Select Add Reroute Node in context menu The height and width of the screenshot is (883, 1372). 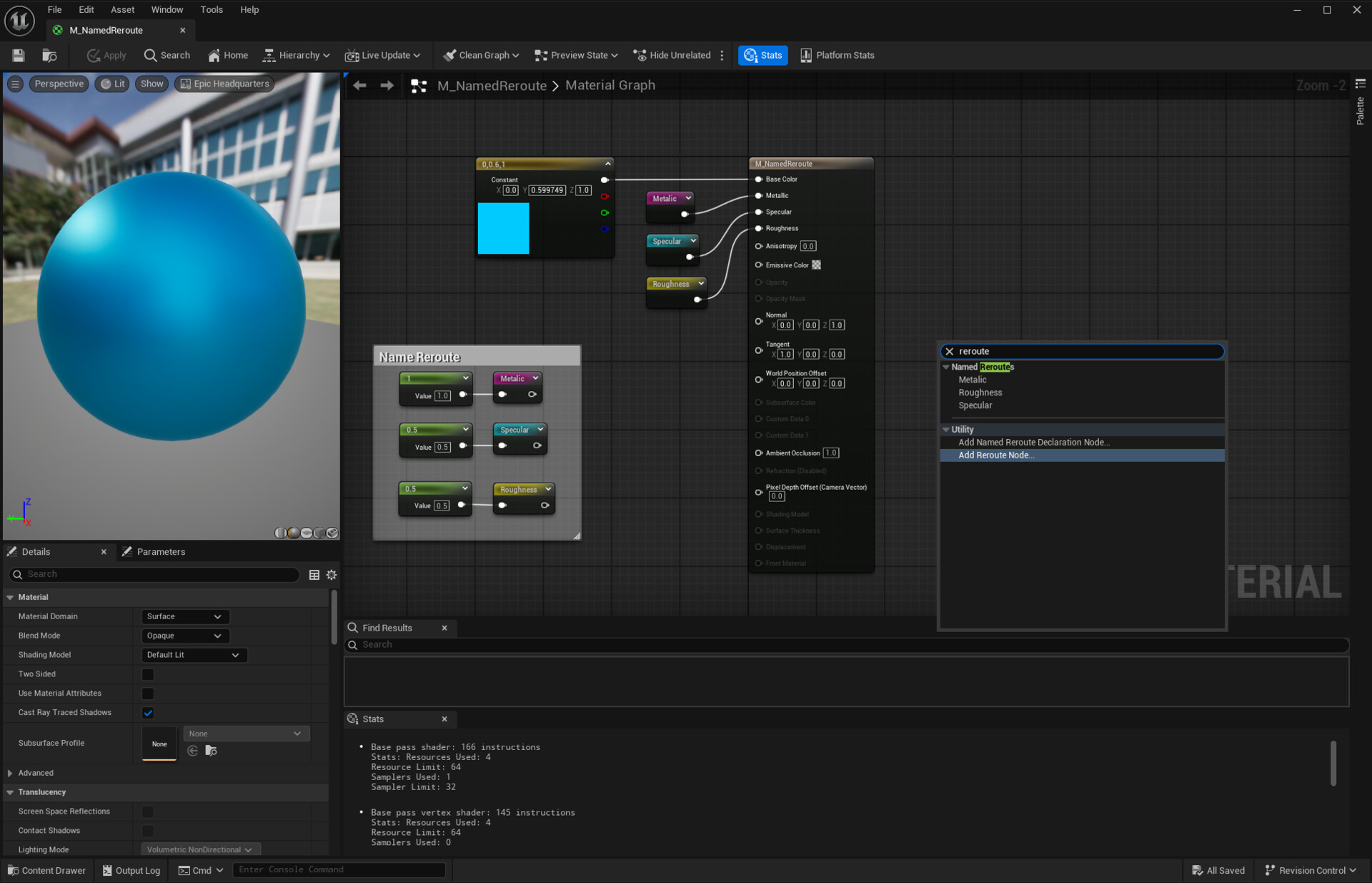pos(996,455)
